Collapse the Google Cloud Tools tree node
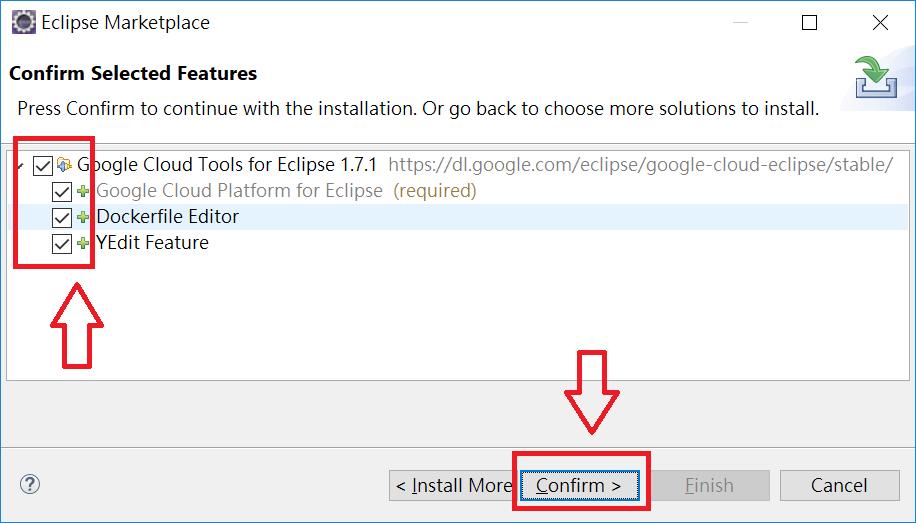Image resolution: width=916 pixels, height=523 pixels. coord(20,166)
